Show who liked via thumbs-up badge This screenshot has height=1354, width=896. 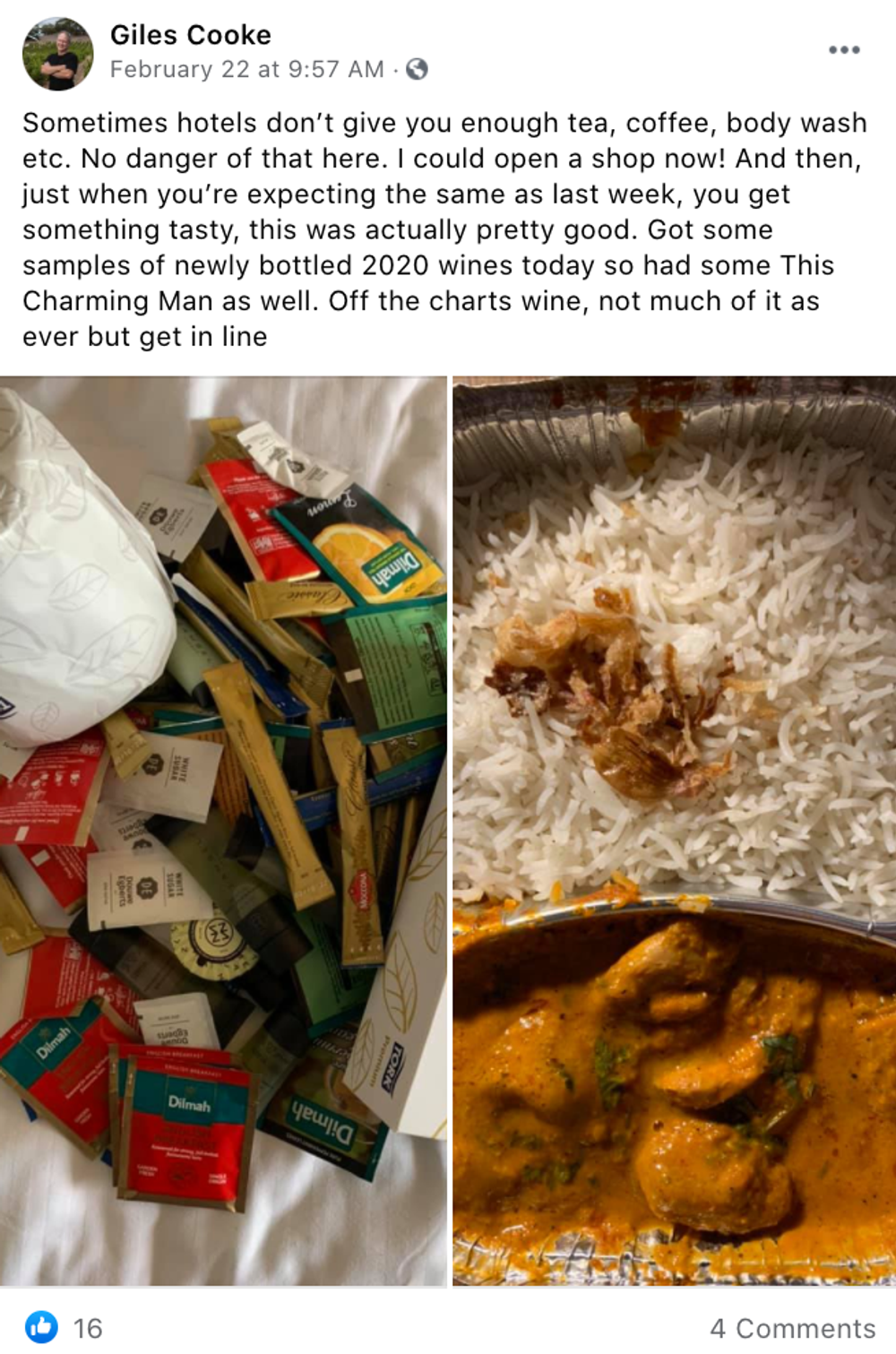tap(41, 1327)
